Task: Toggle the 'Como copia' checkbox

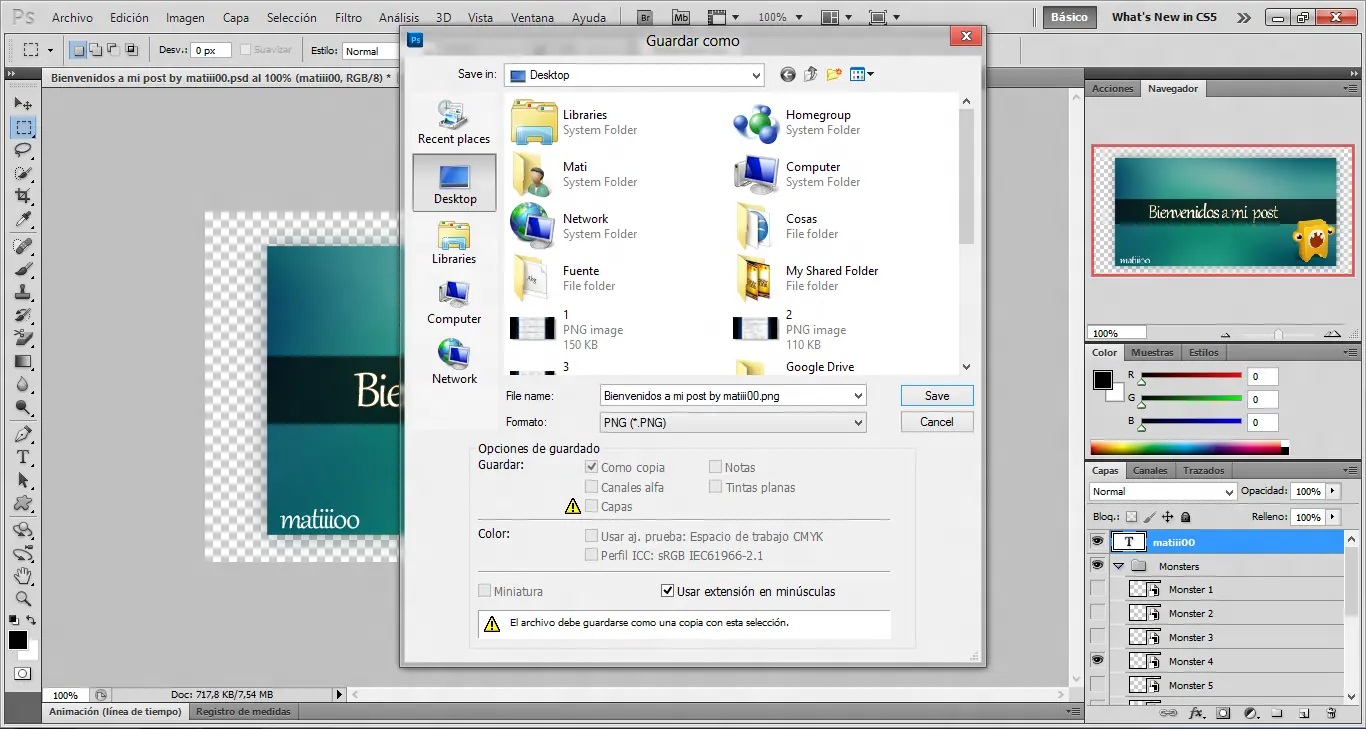Action: [592, 467]
